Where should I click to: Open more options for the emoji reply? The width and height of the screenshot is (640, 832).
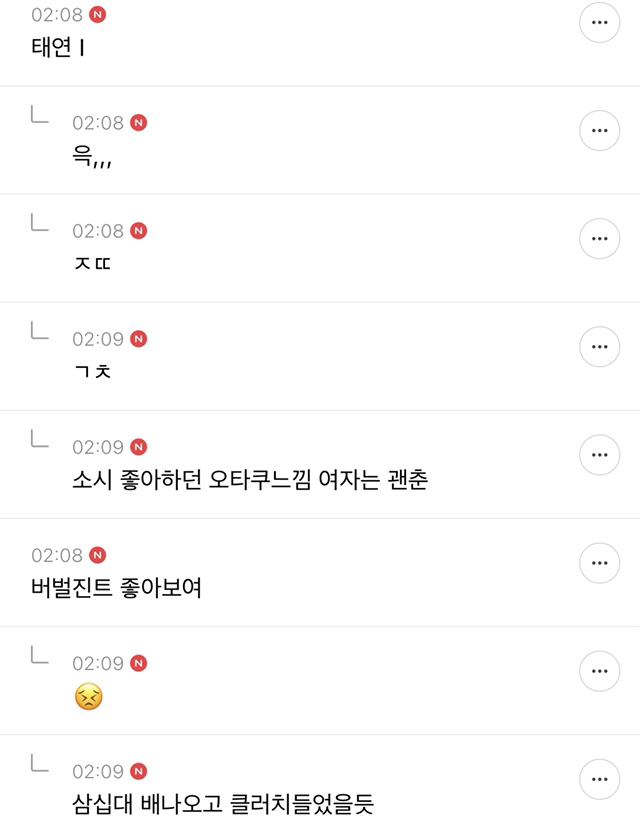click(599, 671)
